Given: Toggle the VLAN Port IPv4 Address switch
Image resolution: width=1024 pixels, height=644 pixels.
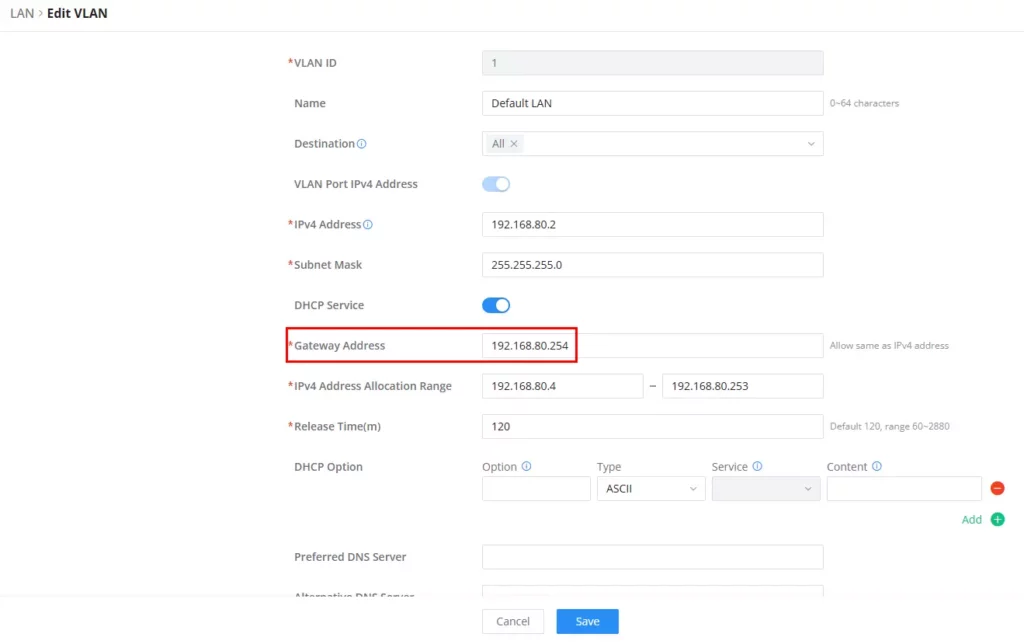Looking at the screenshot, I should coord(496,184).
